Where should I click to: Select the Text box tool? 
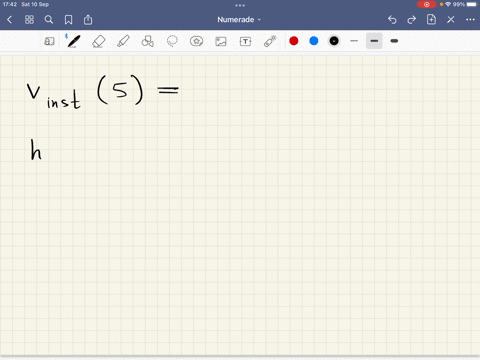(x=245, y=41)
